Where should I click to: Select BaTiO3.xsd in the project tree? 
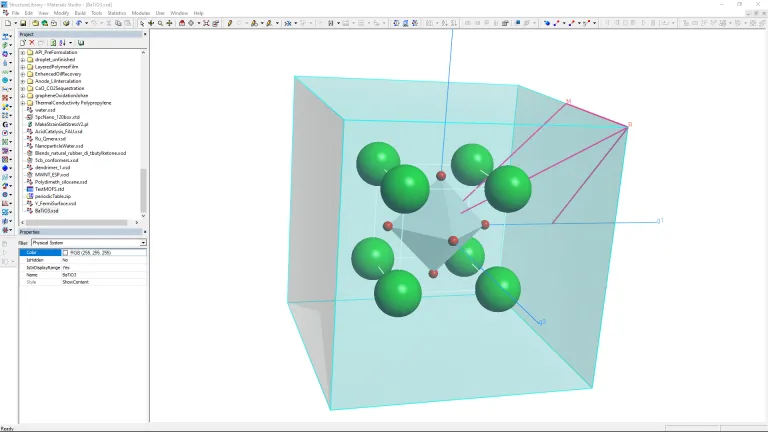click(47, 211)
